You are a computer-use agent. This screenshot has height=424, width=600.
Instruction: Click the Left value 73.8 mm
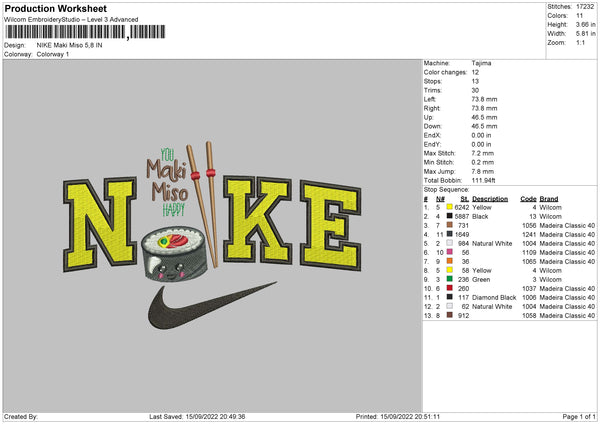(484, 99)
